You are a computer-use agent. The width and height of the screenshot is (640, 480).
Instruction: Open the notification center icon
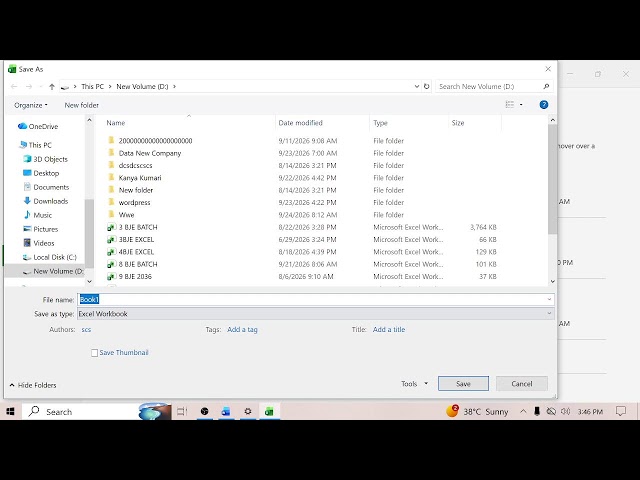(620, 411)
